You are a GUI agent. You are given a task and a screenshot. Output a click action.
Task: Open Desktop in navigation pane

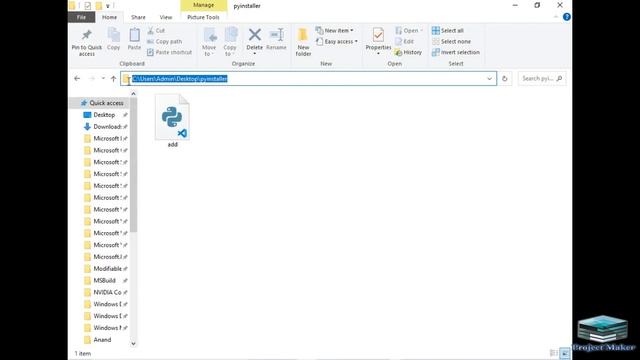(x=105, y=115)
